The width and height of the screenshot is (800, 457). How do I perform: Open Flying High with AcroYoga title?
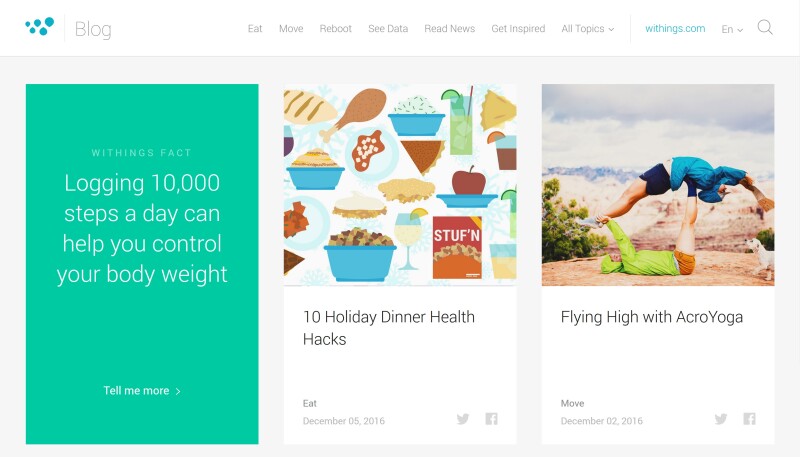click(x=652, y=317)
